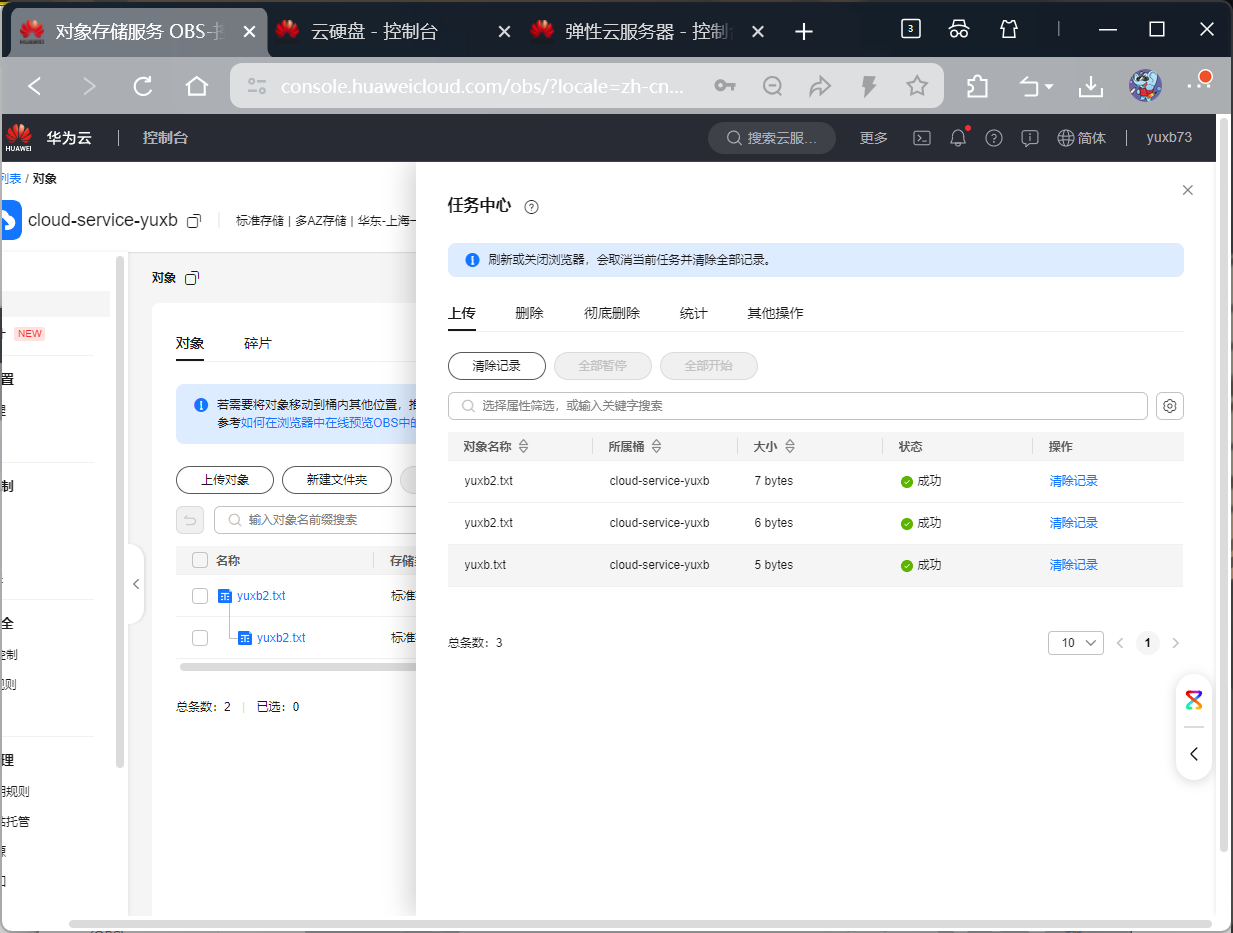Click the zoom-out magnifier icon
Screen dimensions: 1233x933
point(773,87)
